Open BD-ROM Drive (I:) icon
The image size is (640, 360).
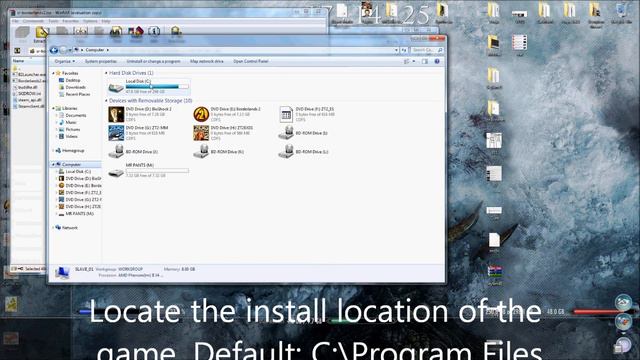286,133
